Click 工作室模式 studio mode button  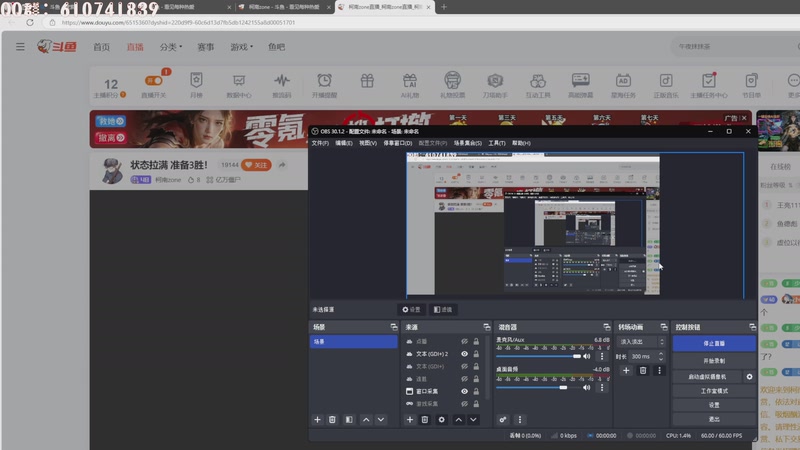pos(714,391)
